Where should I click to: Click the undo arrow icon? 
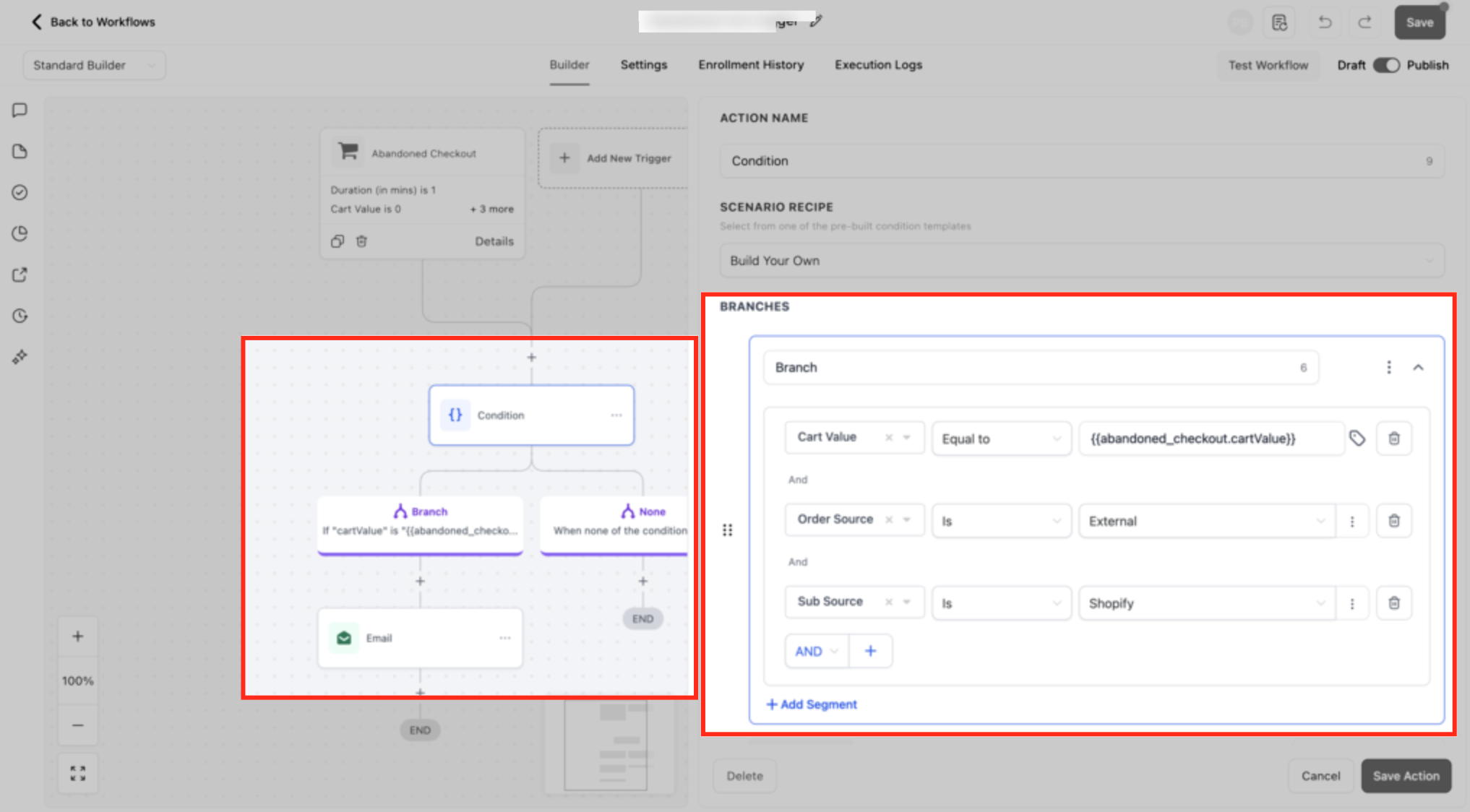[x=1324, y=22]
